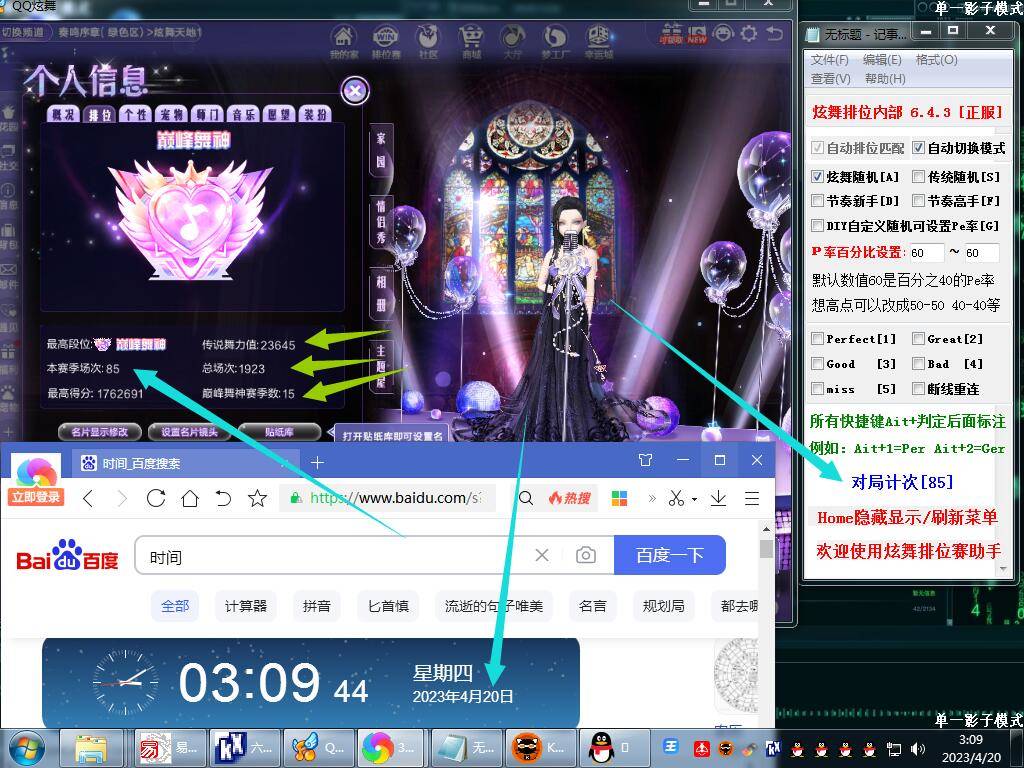This screenshot has width=1024, height=768.
Task: Open the 幸运城 dice icon
Action: pyautogui.click(x=598, y=39)
